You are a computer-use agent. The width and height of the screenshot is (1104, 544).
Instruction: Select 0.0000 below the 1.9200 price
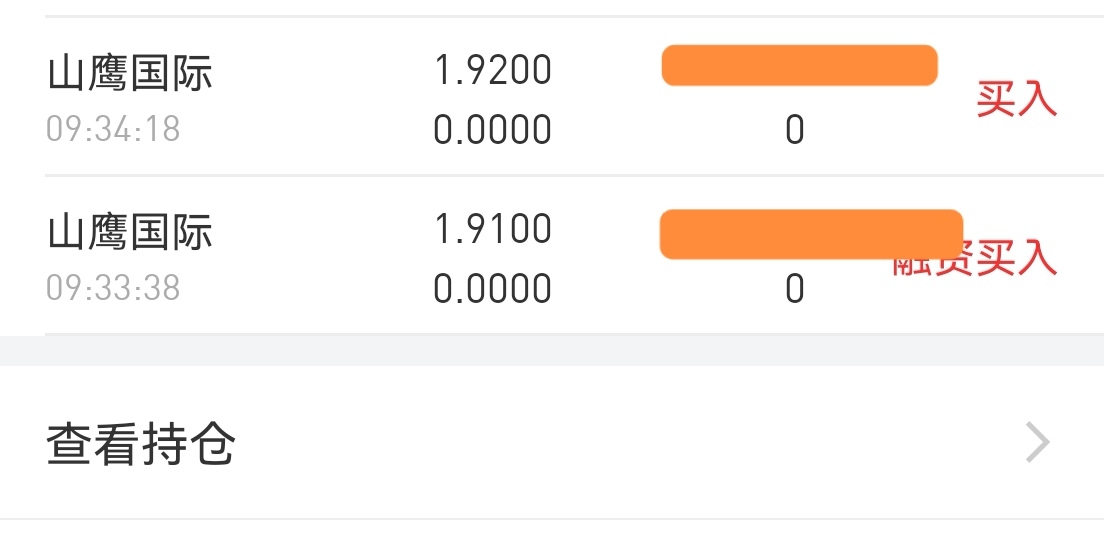pos(492,130)
